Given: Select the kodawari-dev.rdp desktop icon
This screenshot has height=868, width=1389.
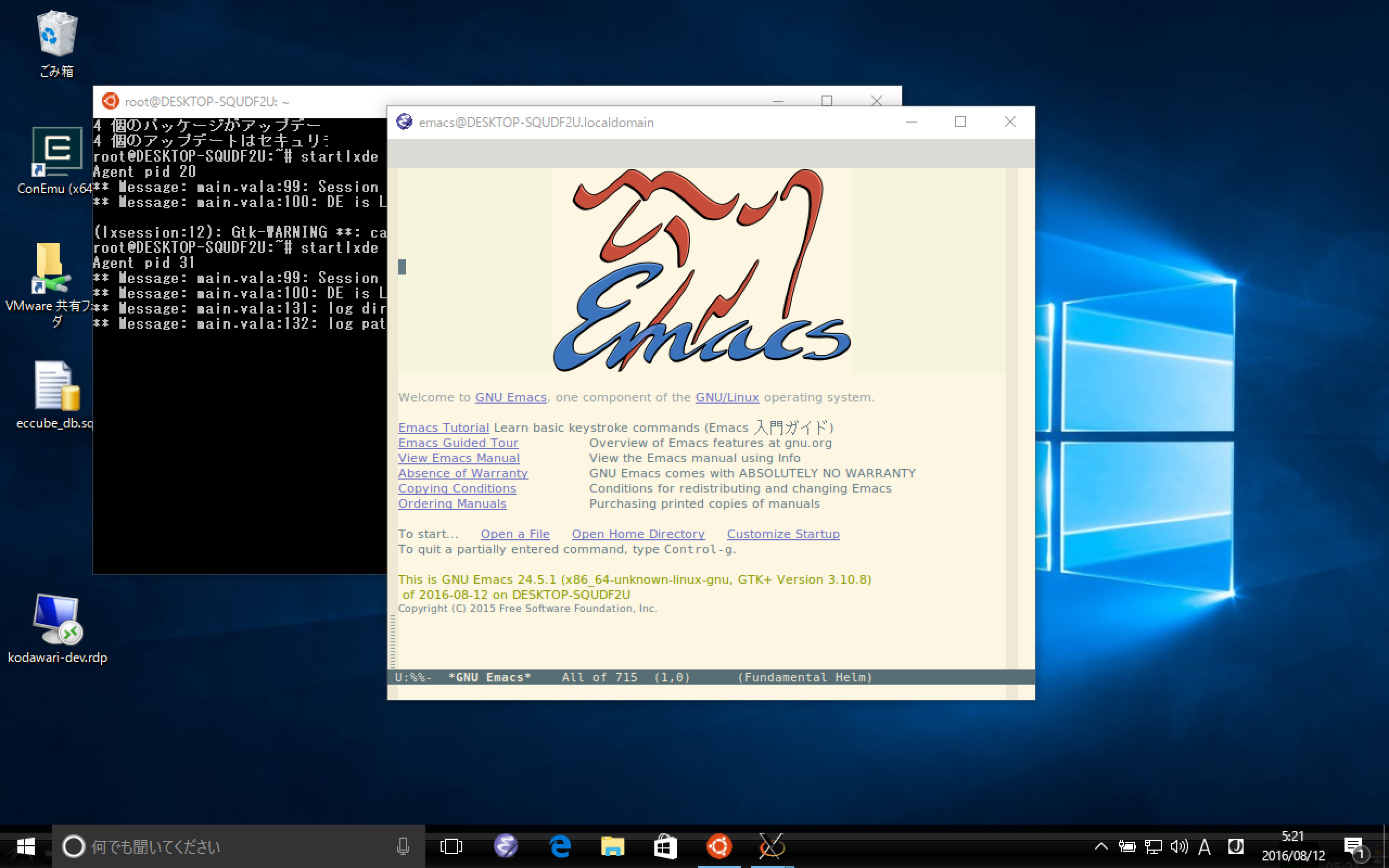Looking at the screenshot, I should 58,629.
